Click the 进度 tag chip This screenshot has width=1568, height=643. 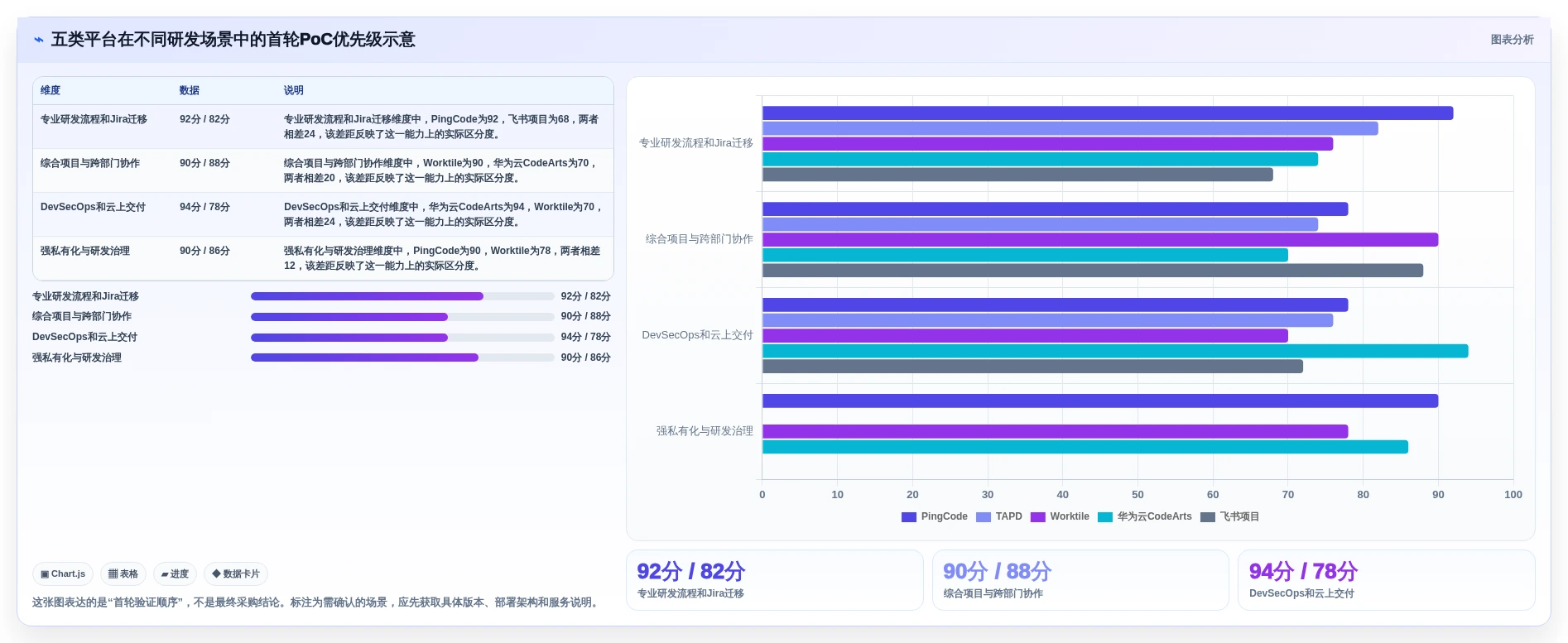(x=175, y=573)
